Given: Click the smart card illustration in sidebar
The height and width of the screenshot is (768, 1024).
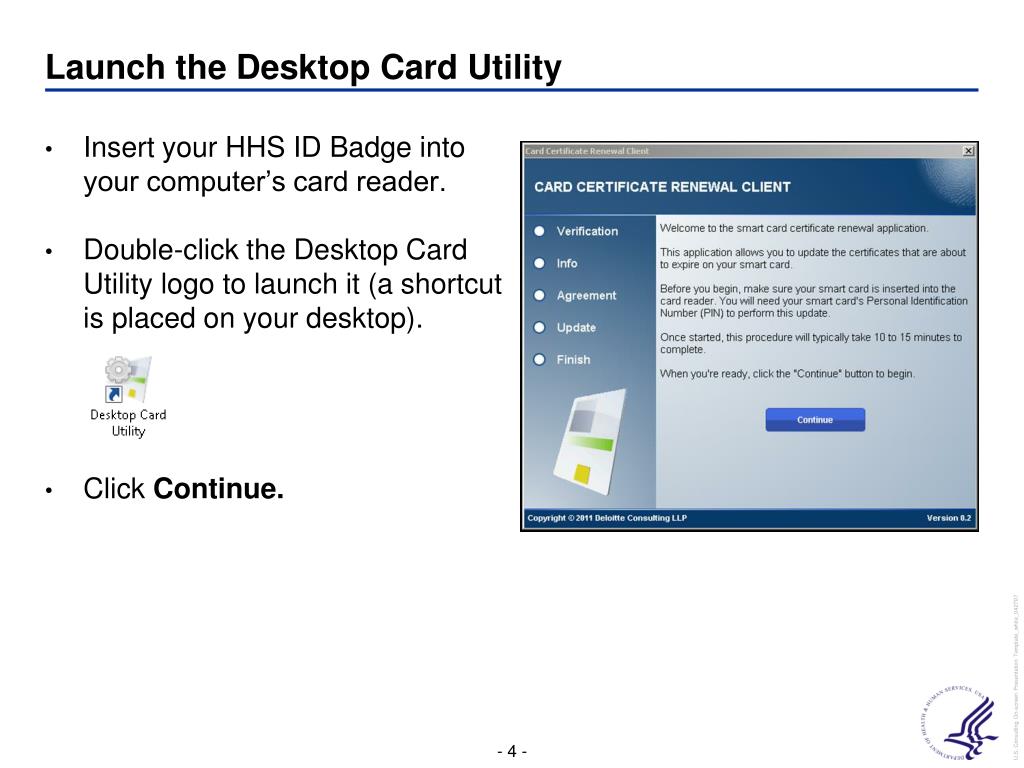Looking at the screenshot, I should [589, 442].
